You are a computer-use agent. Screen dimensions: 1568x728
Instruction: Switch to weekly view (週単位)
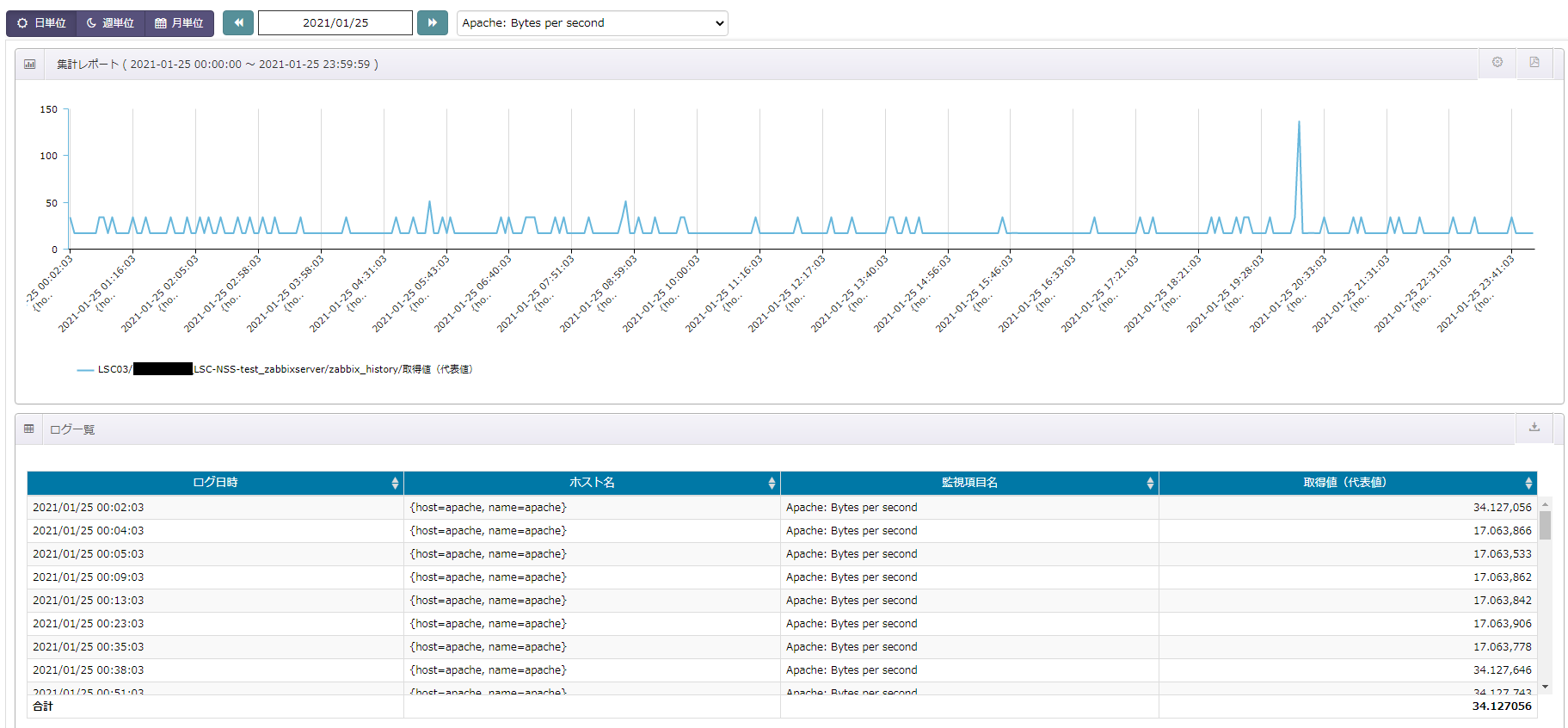click(x=111, y=23)
